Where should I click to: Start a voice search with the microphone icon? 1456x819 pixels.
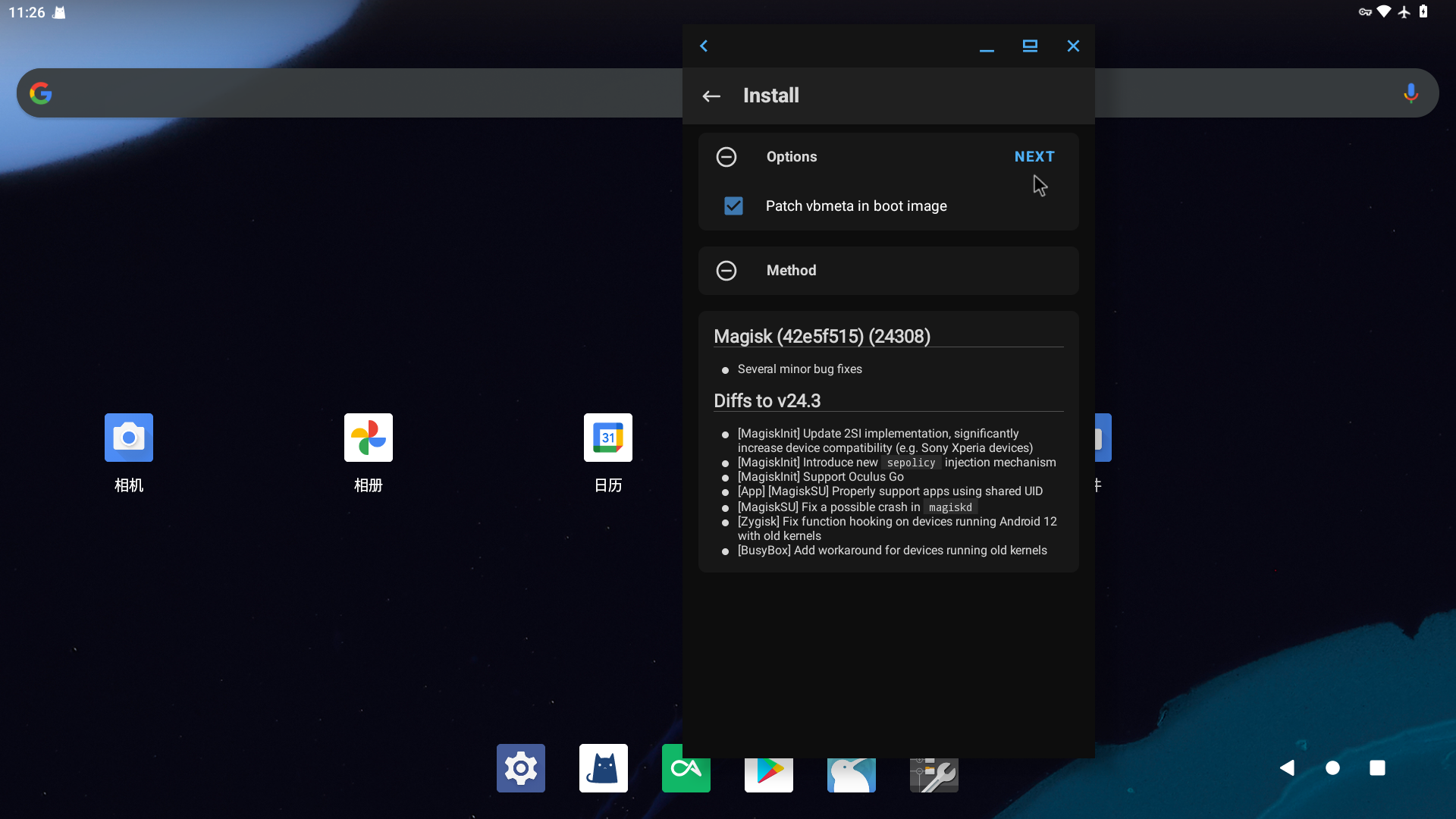tap(1410, 93)
